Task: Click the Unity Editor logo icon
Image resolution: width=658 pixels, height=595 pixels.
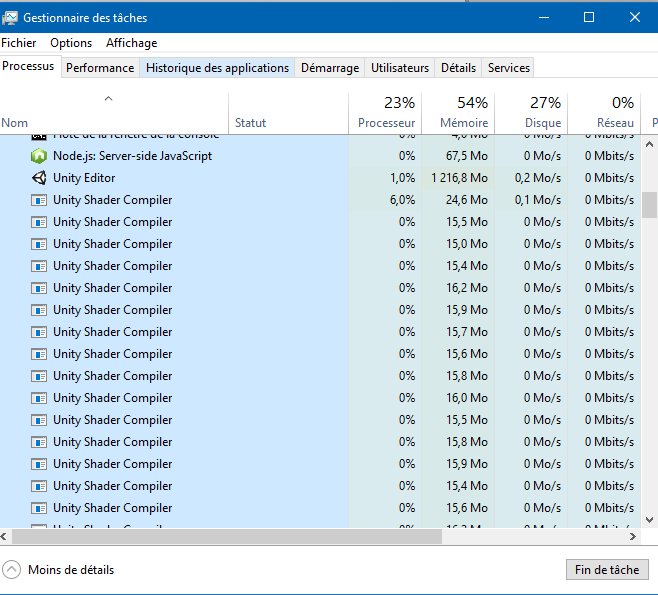Action: point(39,178)
